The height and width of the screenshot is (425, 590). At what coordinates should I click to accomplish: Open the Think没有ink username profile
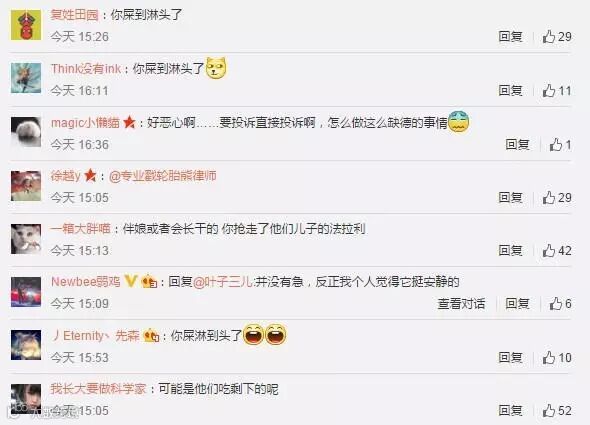coord(86,69)
